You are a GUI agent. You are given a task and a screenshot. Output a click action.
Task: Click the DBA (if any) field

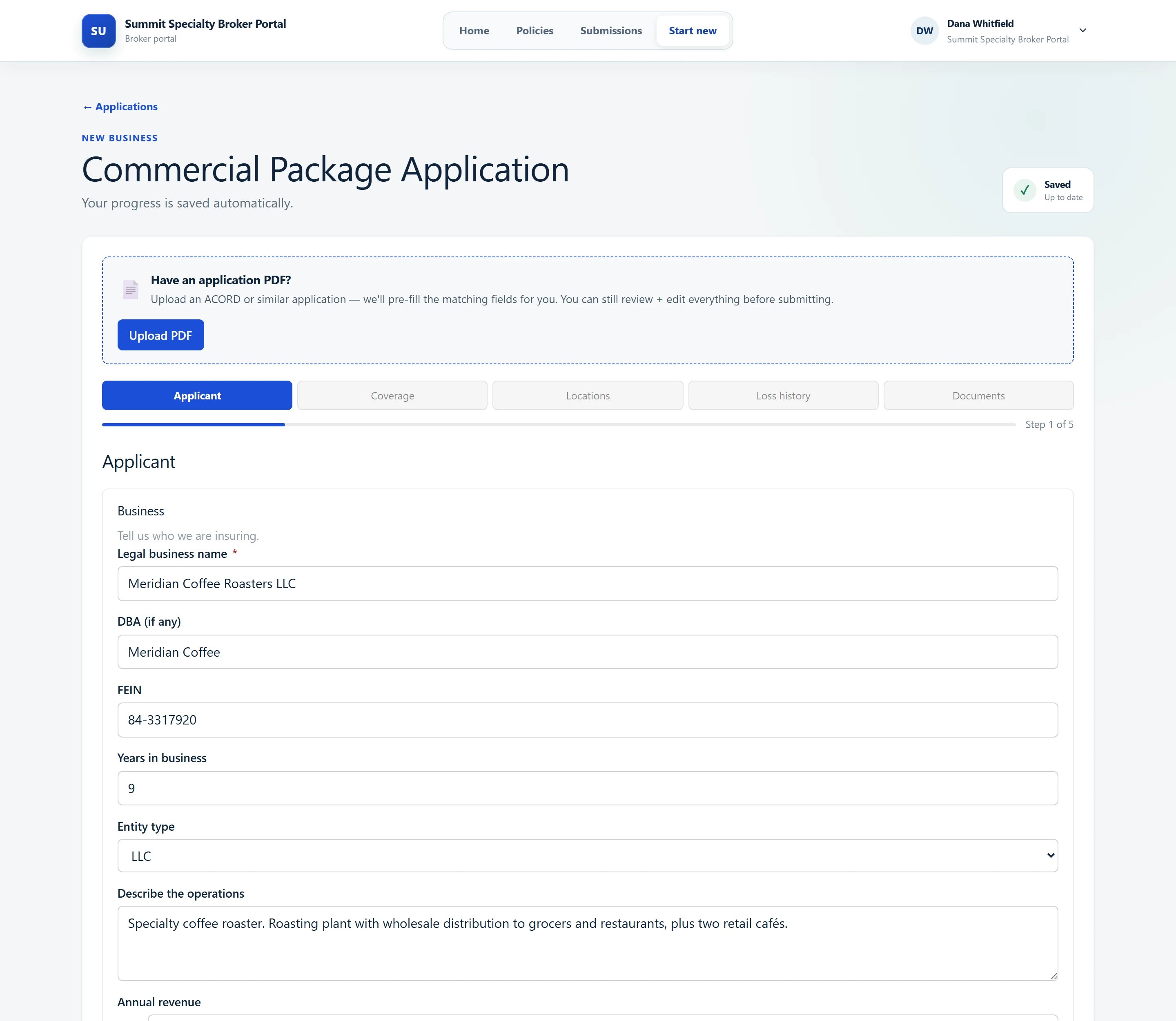point(588,652)
